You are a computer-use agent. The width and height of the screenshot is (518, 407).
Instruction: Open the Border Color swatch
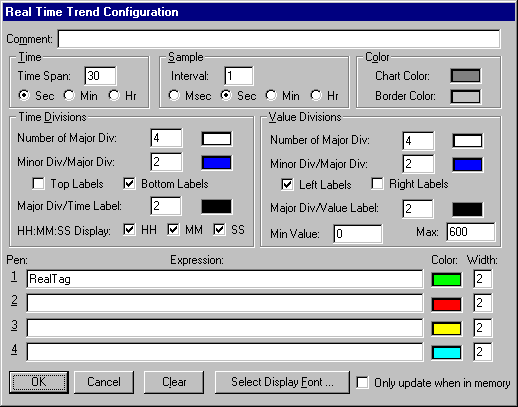coord(465,97)
